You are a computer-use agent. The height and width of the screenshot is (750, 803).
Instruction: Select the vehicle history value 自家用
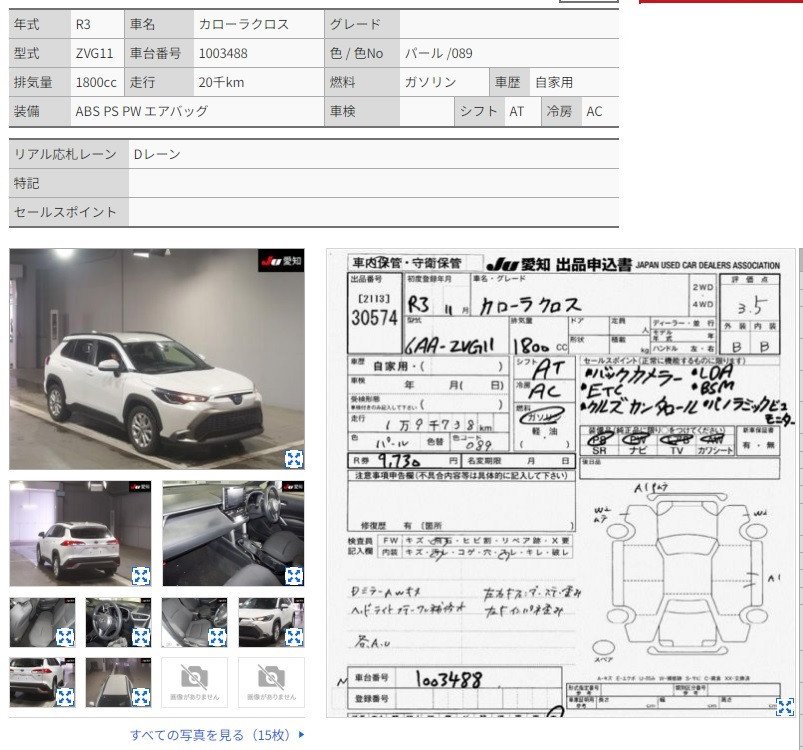click(x=554, y=82)
